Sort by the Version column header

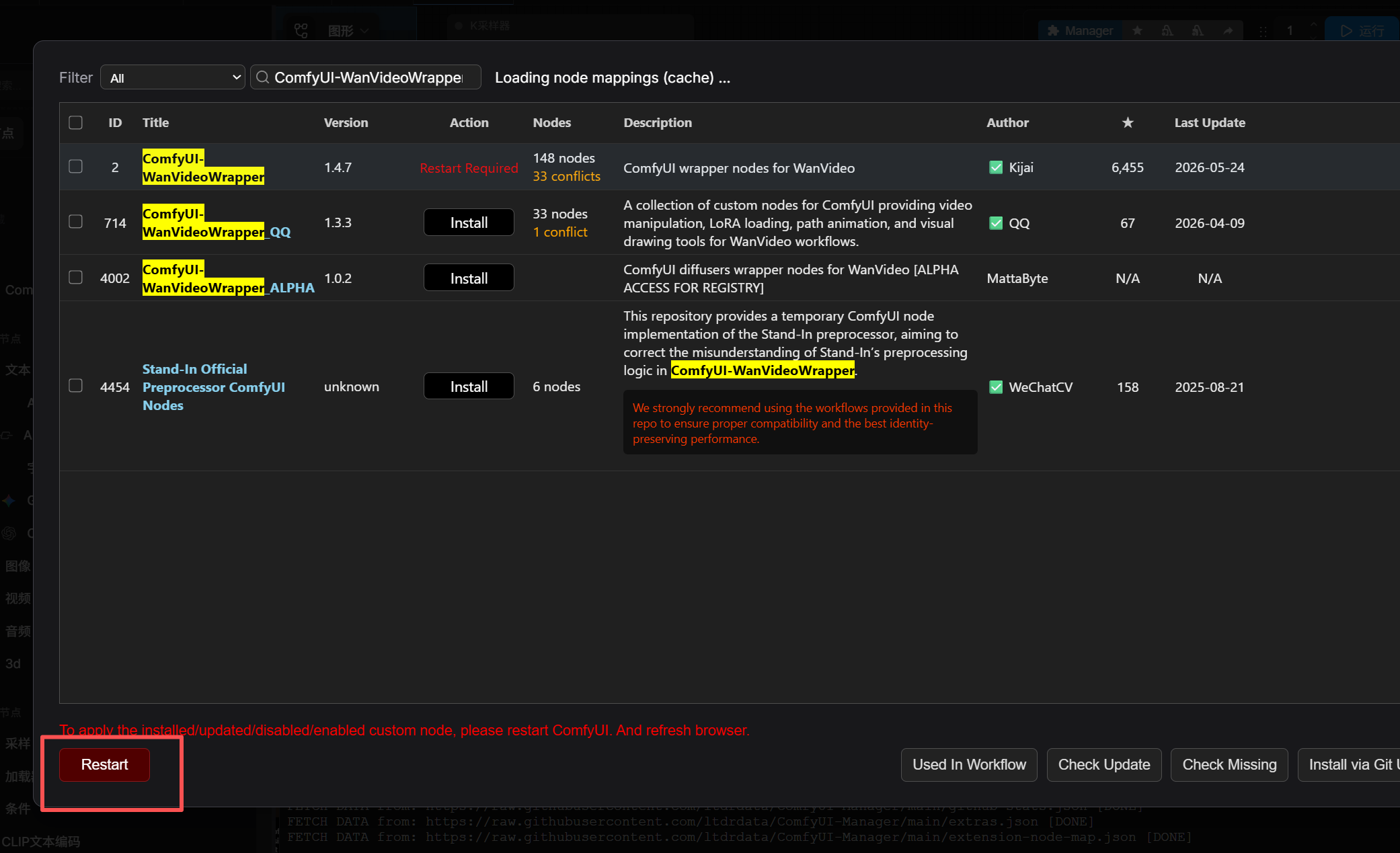[x=346, y=122]
